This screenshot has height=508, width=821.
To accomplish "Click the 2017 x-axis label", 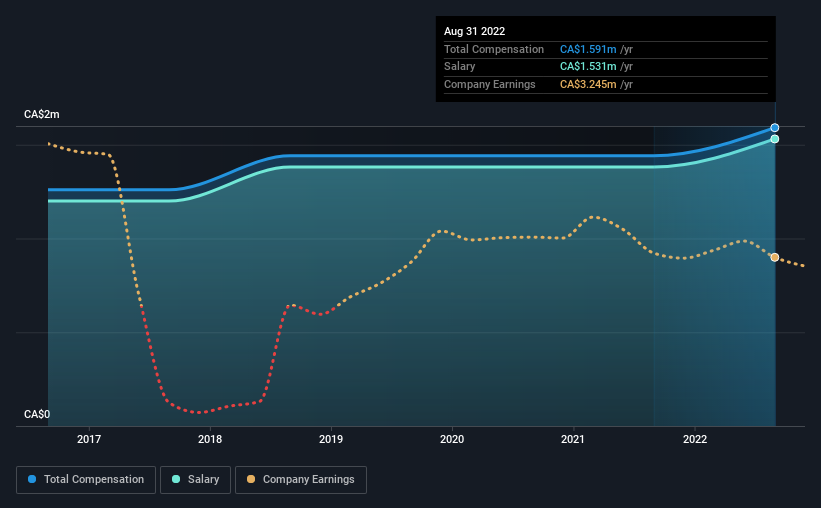I will 89,439.
